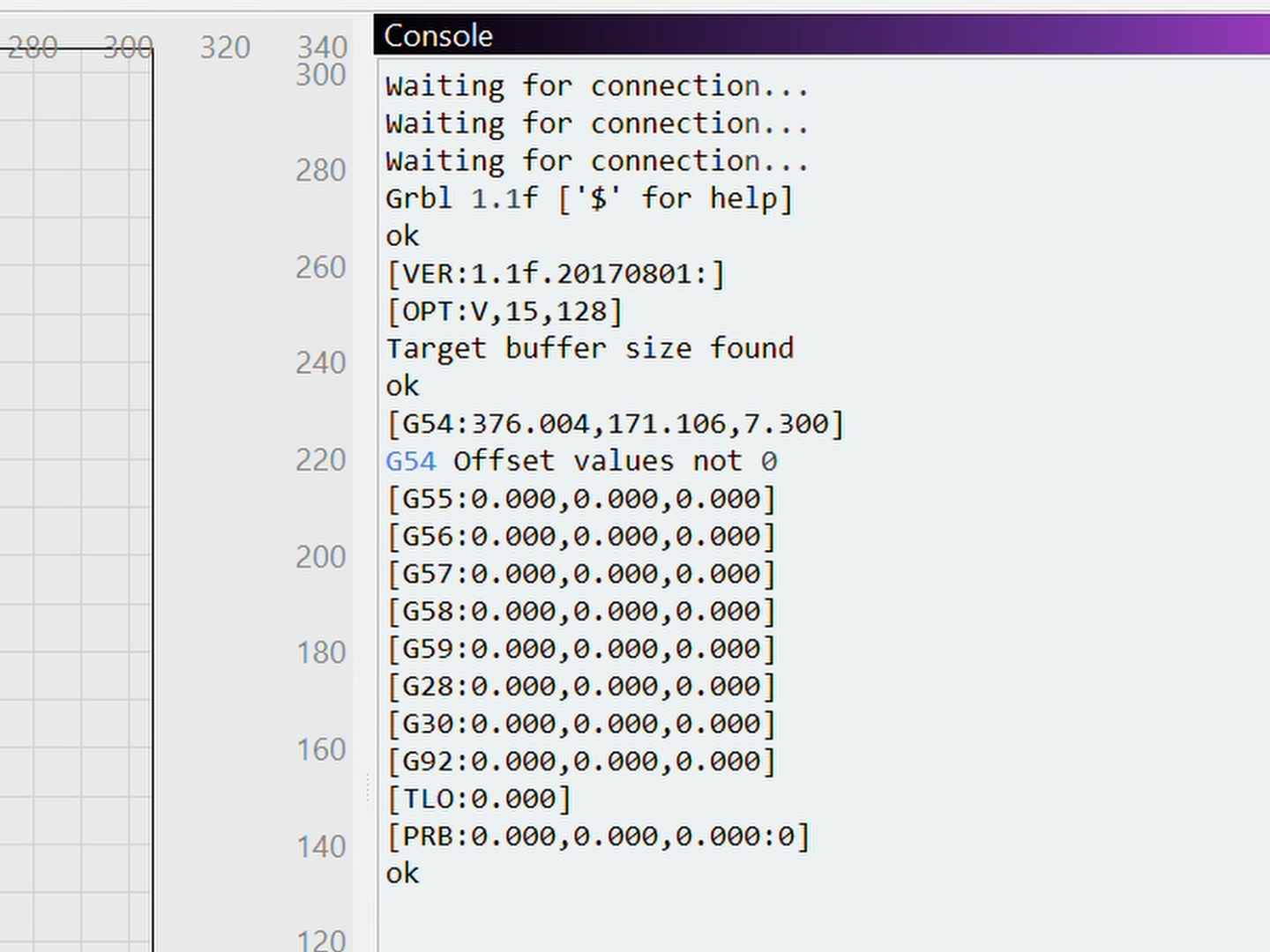Viewport: 1270px width, 952px height.
Task: Select the '[G56:0.000,0.000,0.000]' line
Action: pyautogui.click(x=581, y=536)
